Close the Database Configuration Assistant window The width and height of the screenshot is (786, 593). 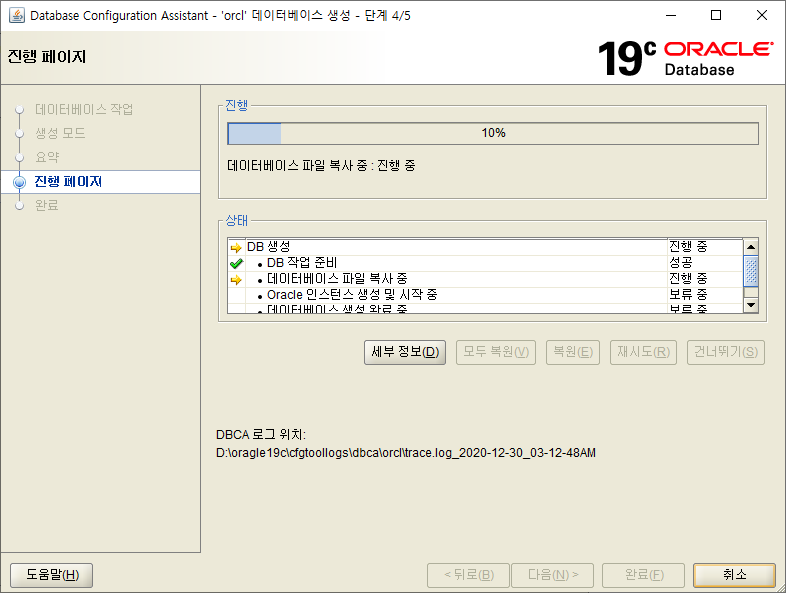point(761,16)
